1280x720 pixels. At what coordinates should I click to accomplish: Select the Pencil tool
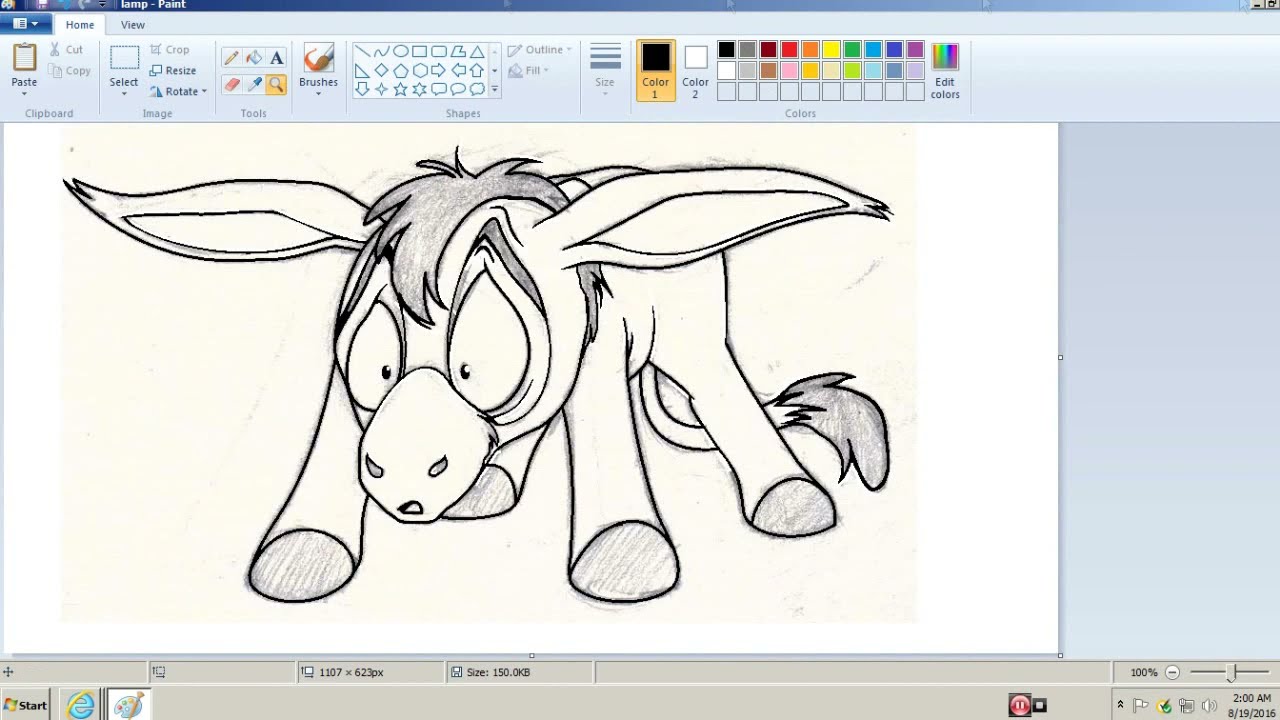point(231,58)
